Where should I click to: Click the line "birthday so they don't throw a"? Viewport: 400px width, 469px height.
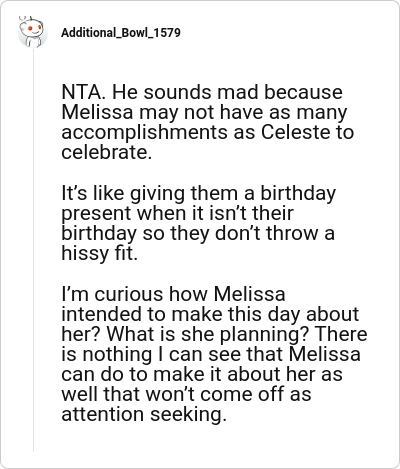point(198,233)
